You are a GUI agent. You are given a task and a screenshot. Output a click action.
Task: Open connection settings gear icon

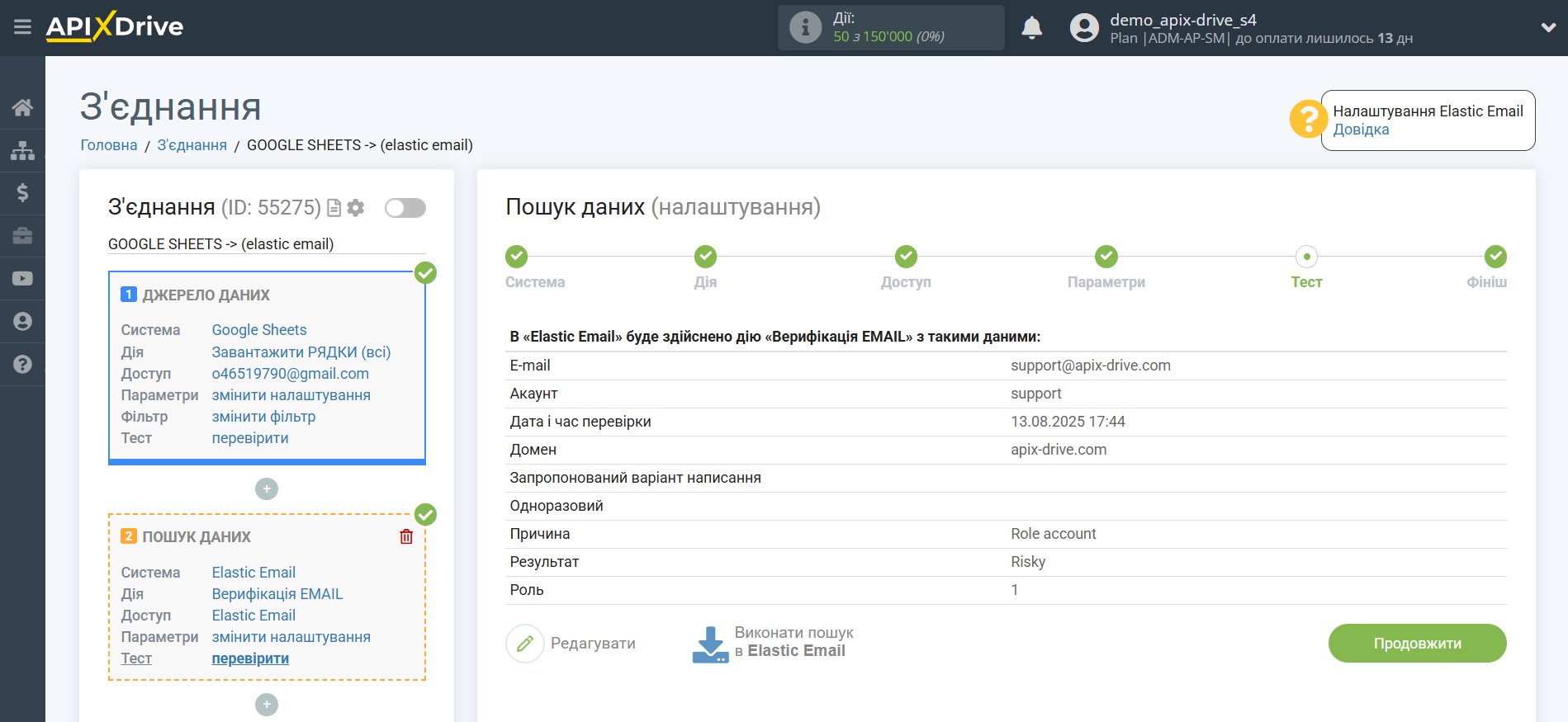(x=356, y=208)
